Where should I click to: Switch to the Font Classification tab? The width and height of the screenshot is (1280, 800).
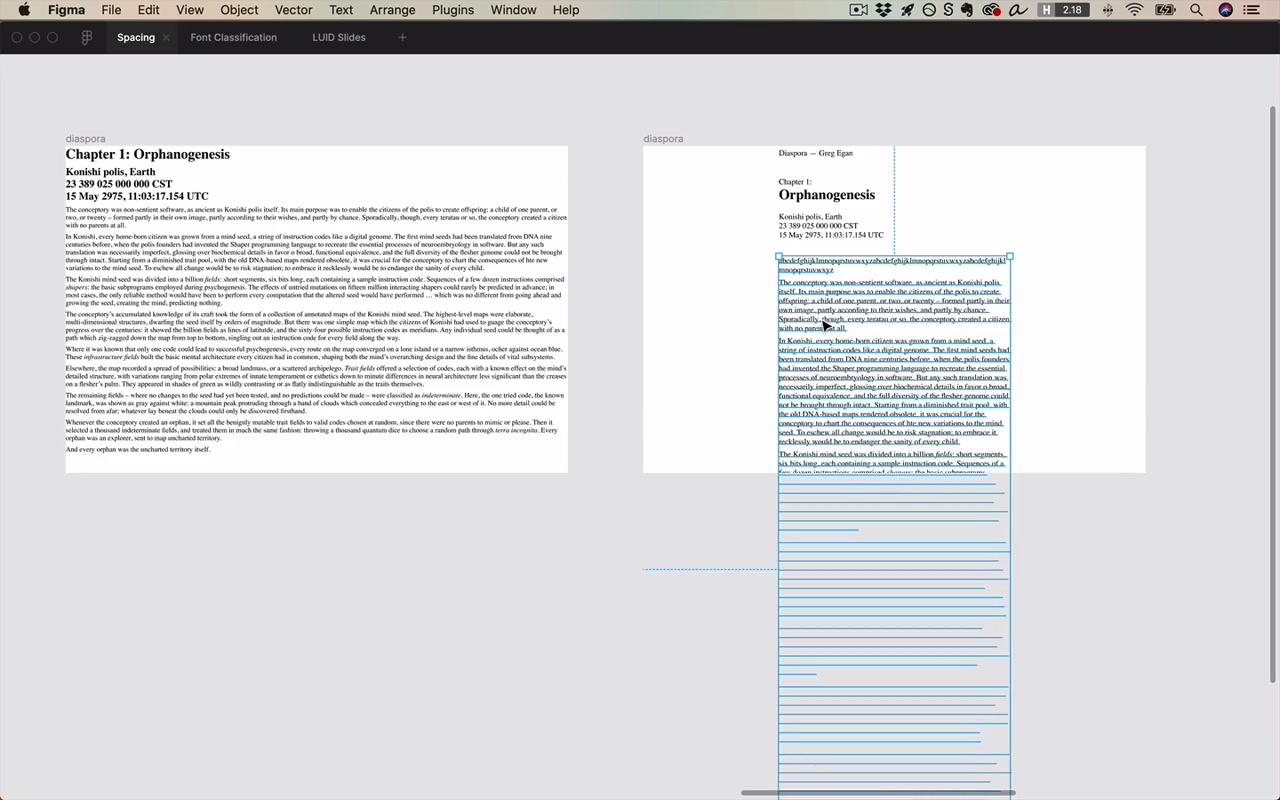[x=233, y=38]
